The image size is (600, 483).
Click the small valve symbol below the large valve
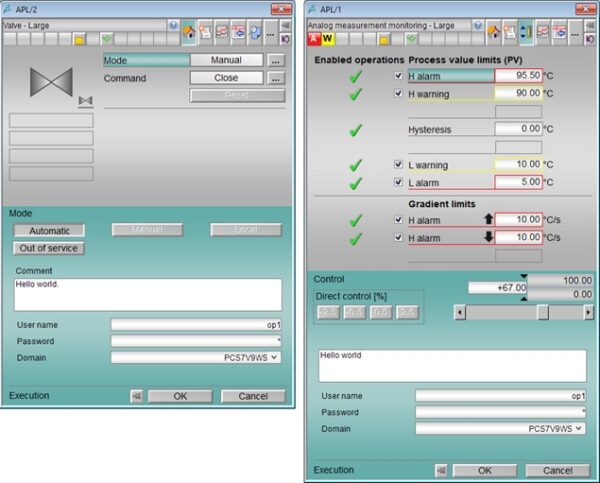click(x=86, y=101)
